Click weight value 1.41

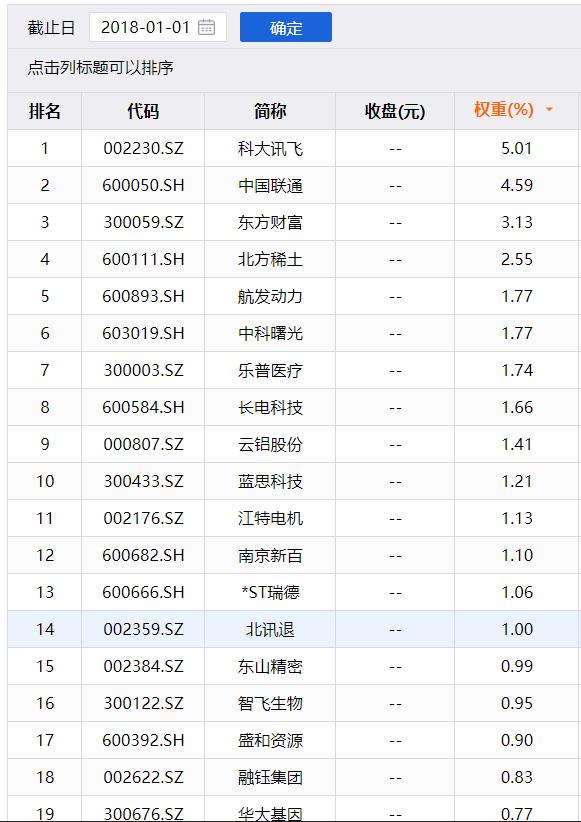517,444
